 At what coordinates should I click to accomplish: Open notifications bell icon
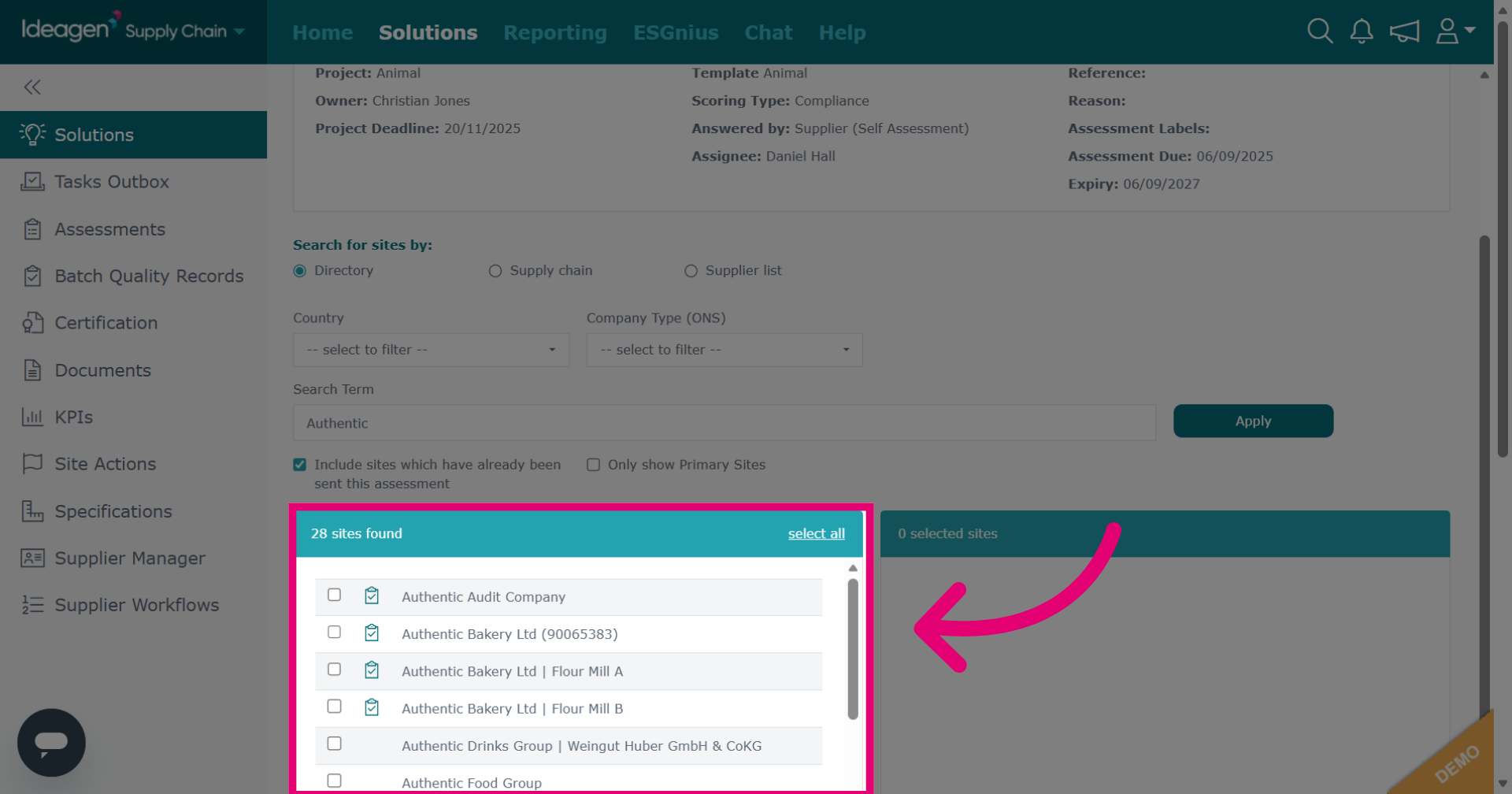(x=1362, y=32)
